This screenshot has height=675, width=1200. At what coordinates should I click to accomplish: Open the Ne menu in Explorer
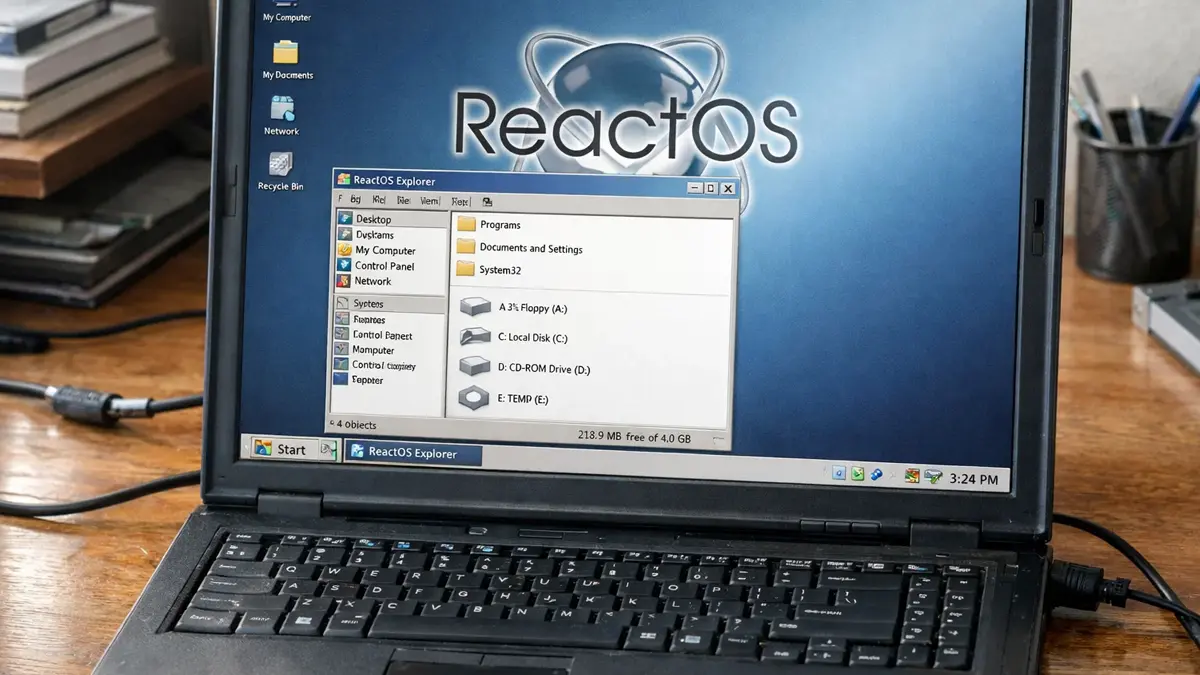tap(402, 200)
